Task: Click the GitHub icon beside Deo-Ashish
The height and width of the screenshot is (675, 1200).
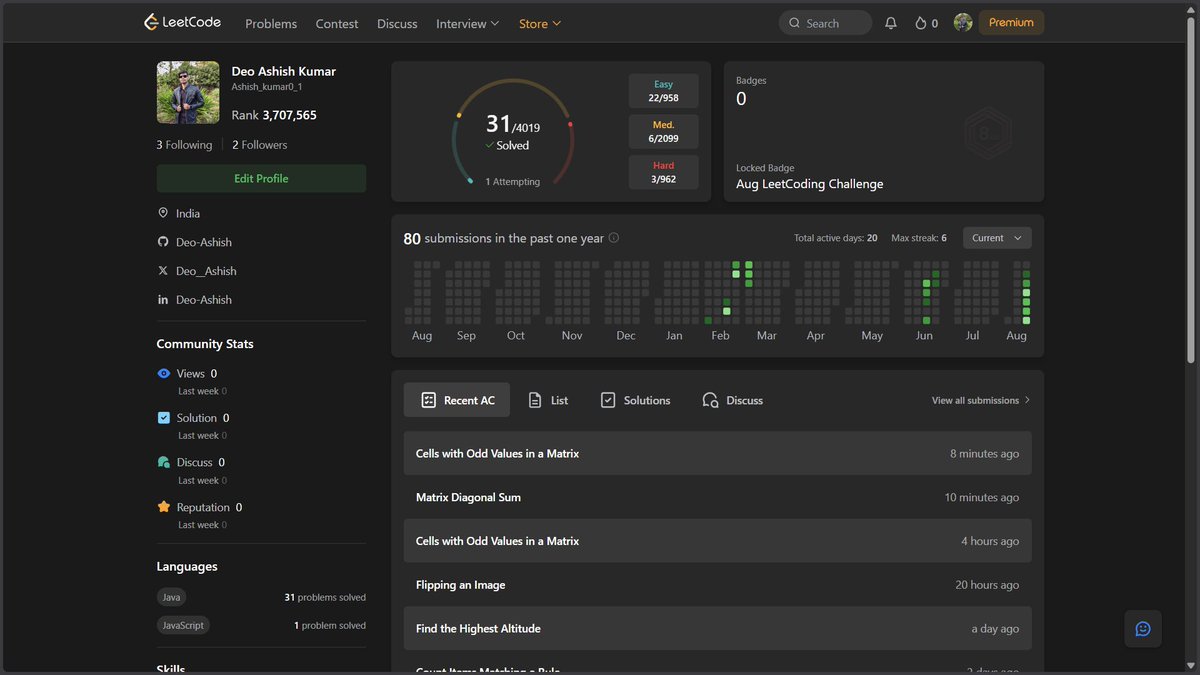Action: [x=163, y=242]
